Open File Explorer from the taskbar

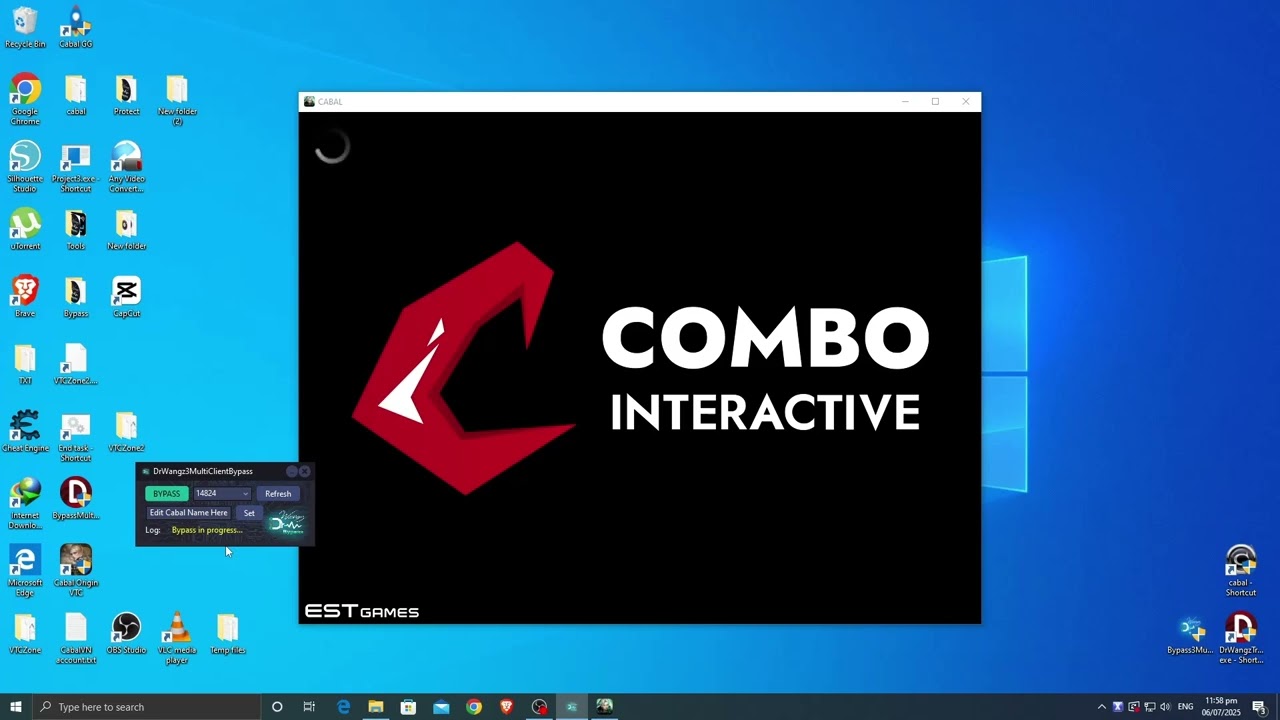376,707
